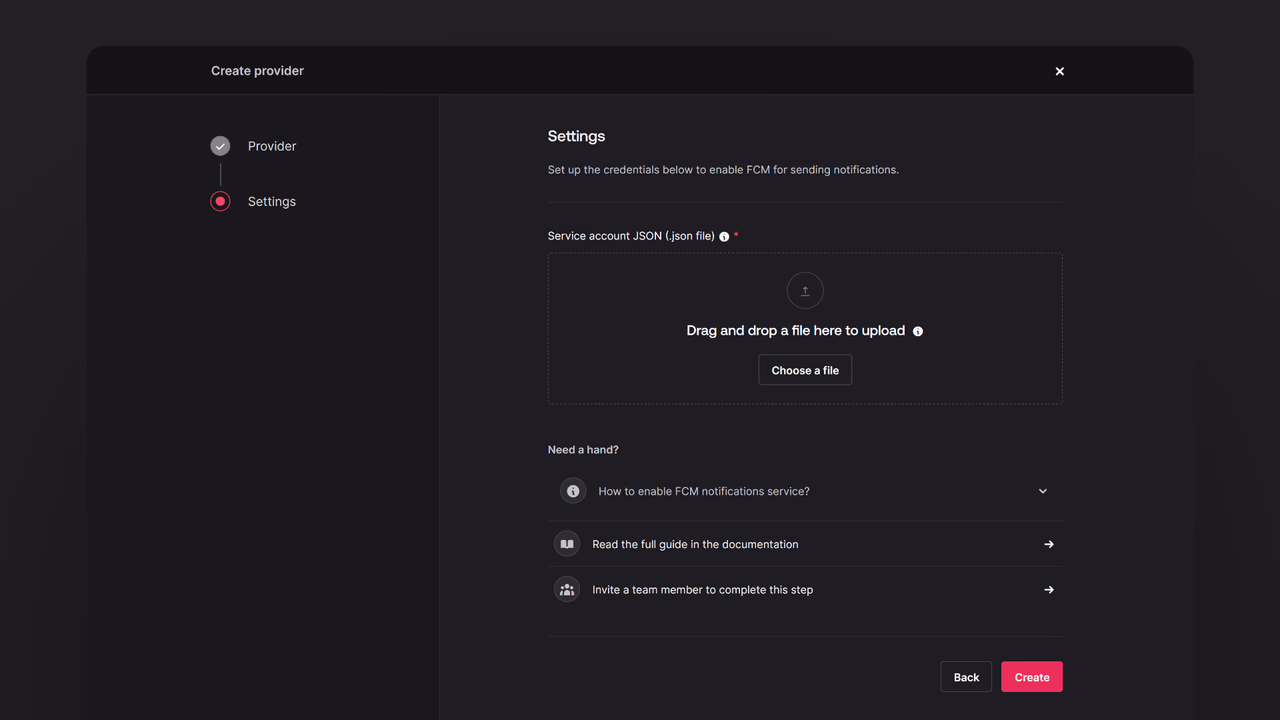Screen dimensions: 1280x720
Task: Click the Choose a file button
Action: click(x=805, y=370)
